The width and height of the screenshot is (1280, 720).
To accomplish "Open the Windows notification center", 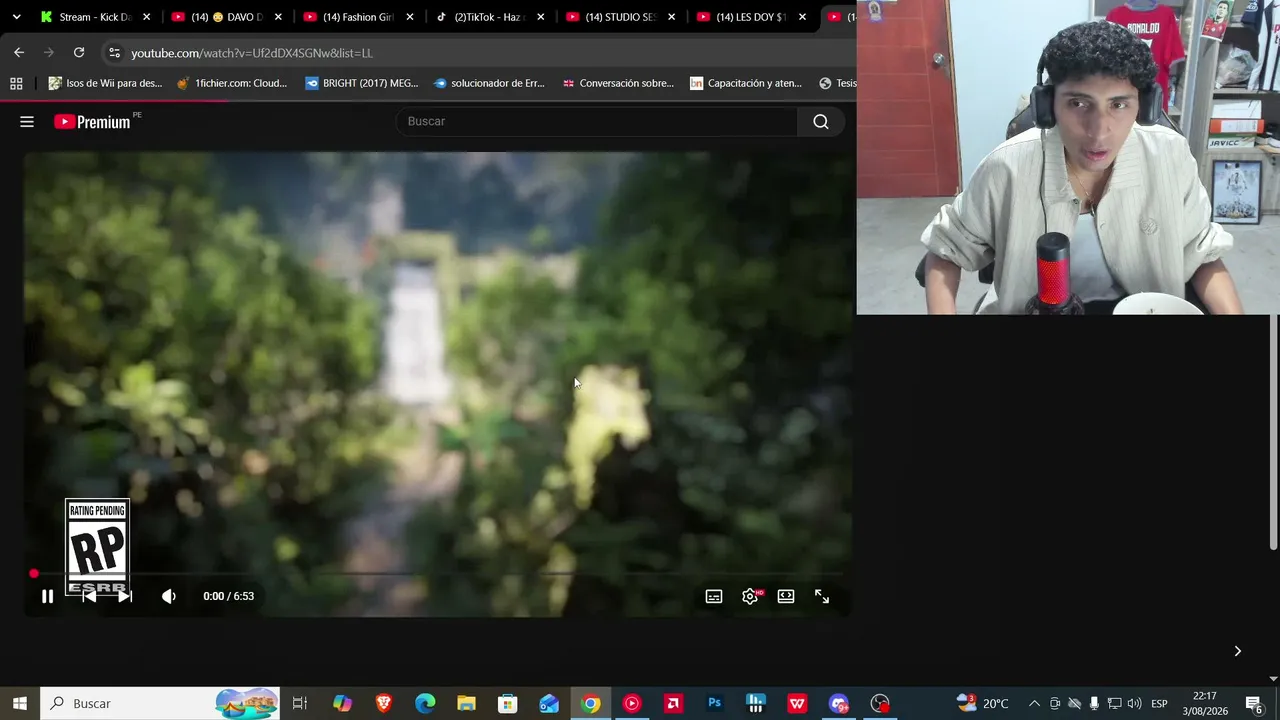I will (x=1254, y=703).
